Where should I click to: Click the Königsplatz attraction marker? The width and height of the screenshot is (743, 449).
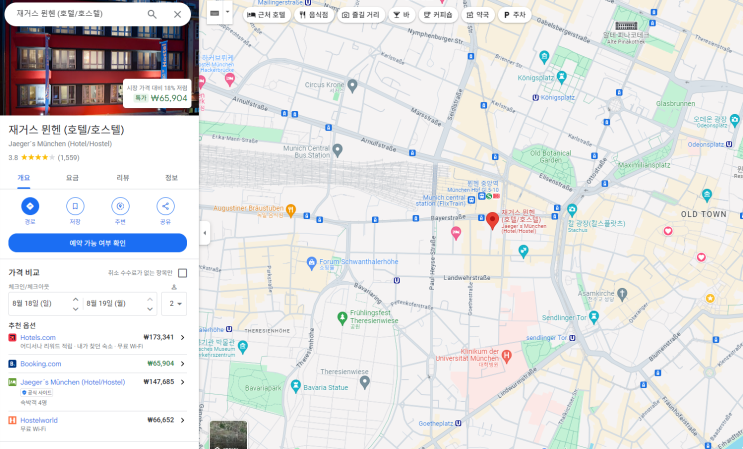click(x=562, y=76)
